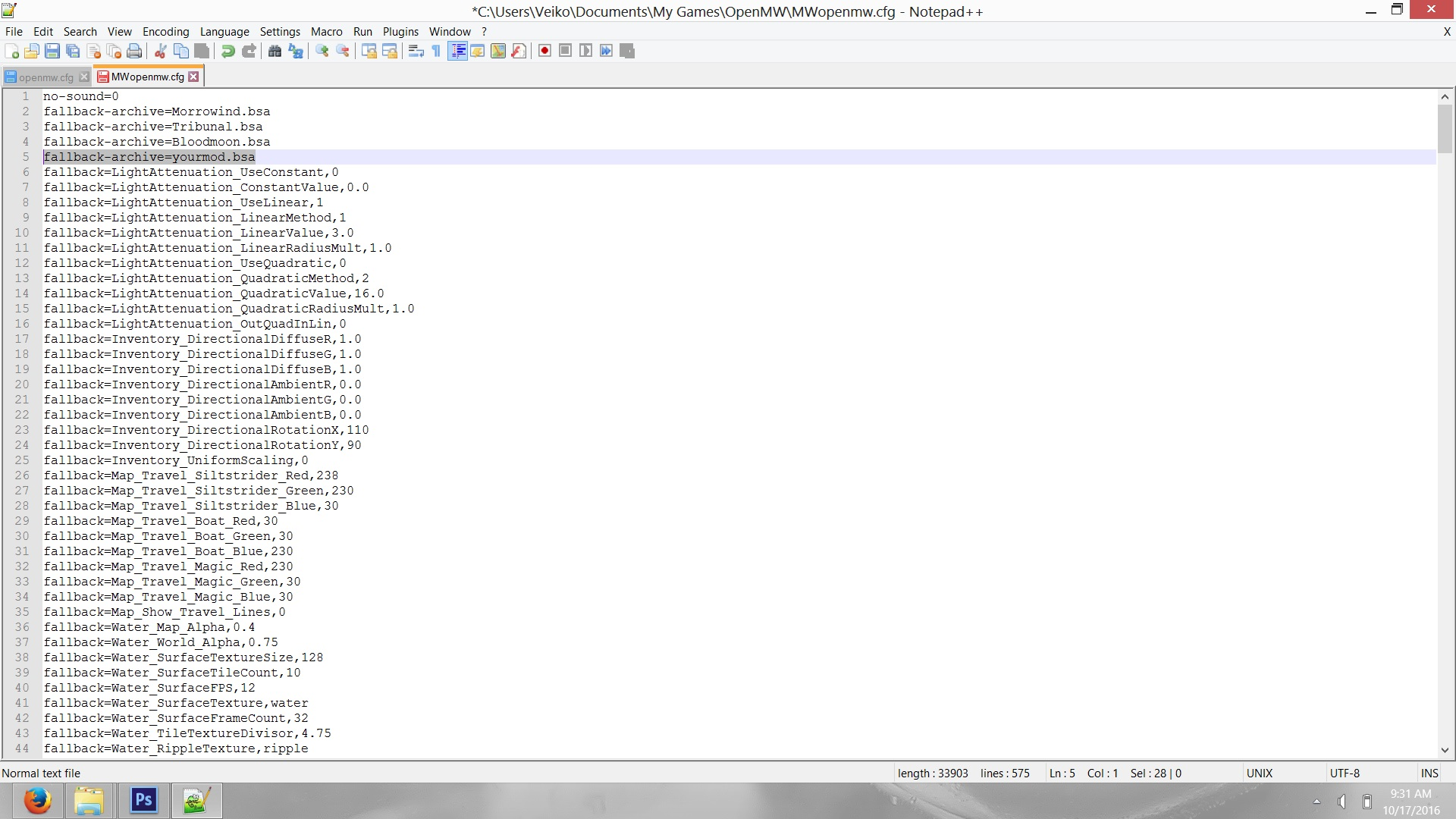This screenshot has height=819, width=1456.
Task: Copy selection using the Copy toolbar icon
Action: (181, 51)
